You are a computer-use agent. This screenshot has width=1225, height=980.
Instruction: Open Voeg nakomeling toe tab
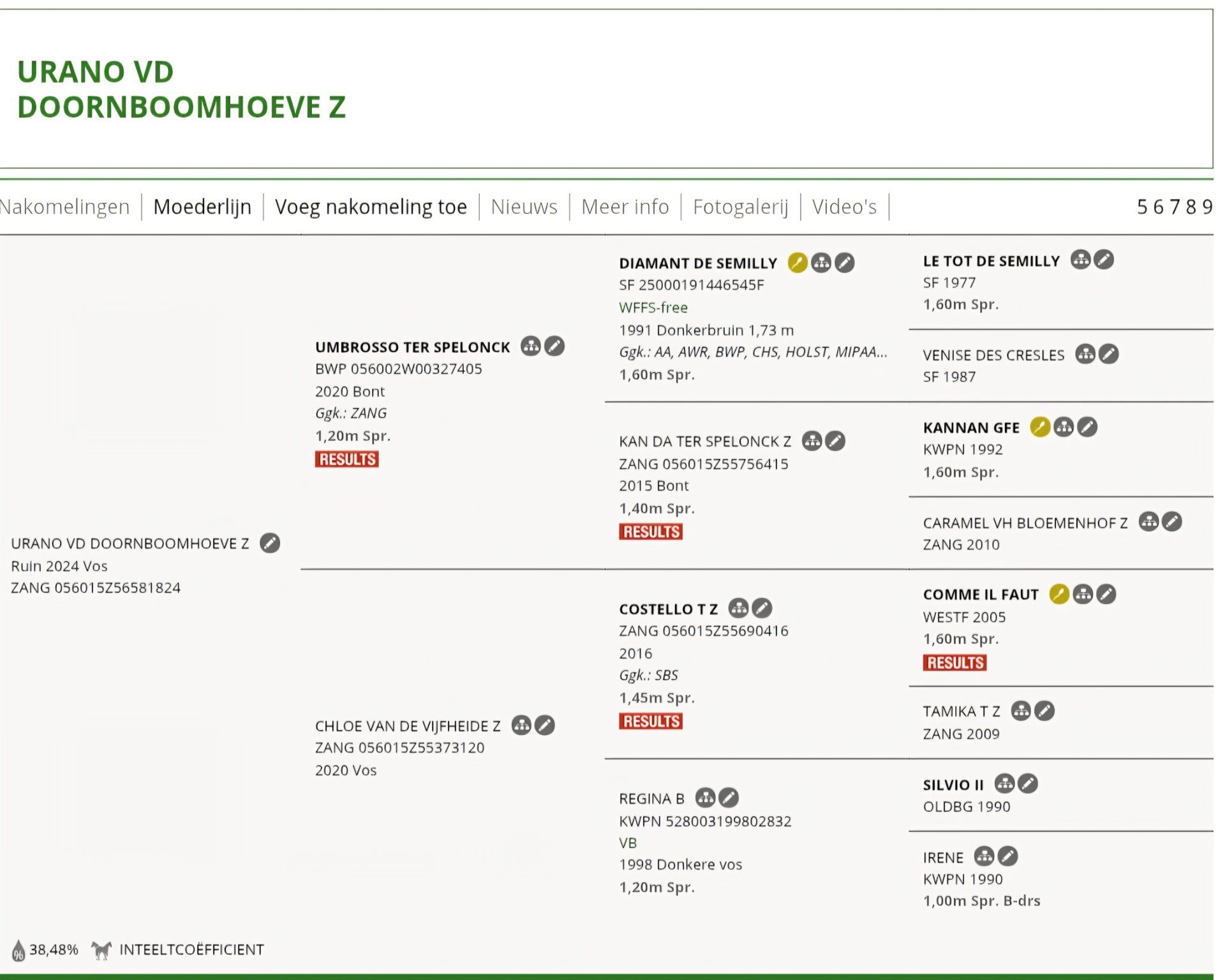[371, 207]
